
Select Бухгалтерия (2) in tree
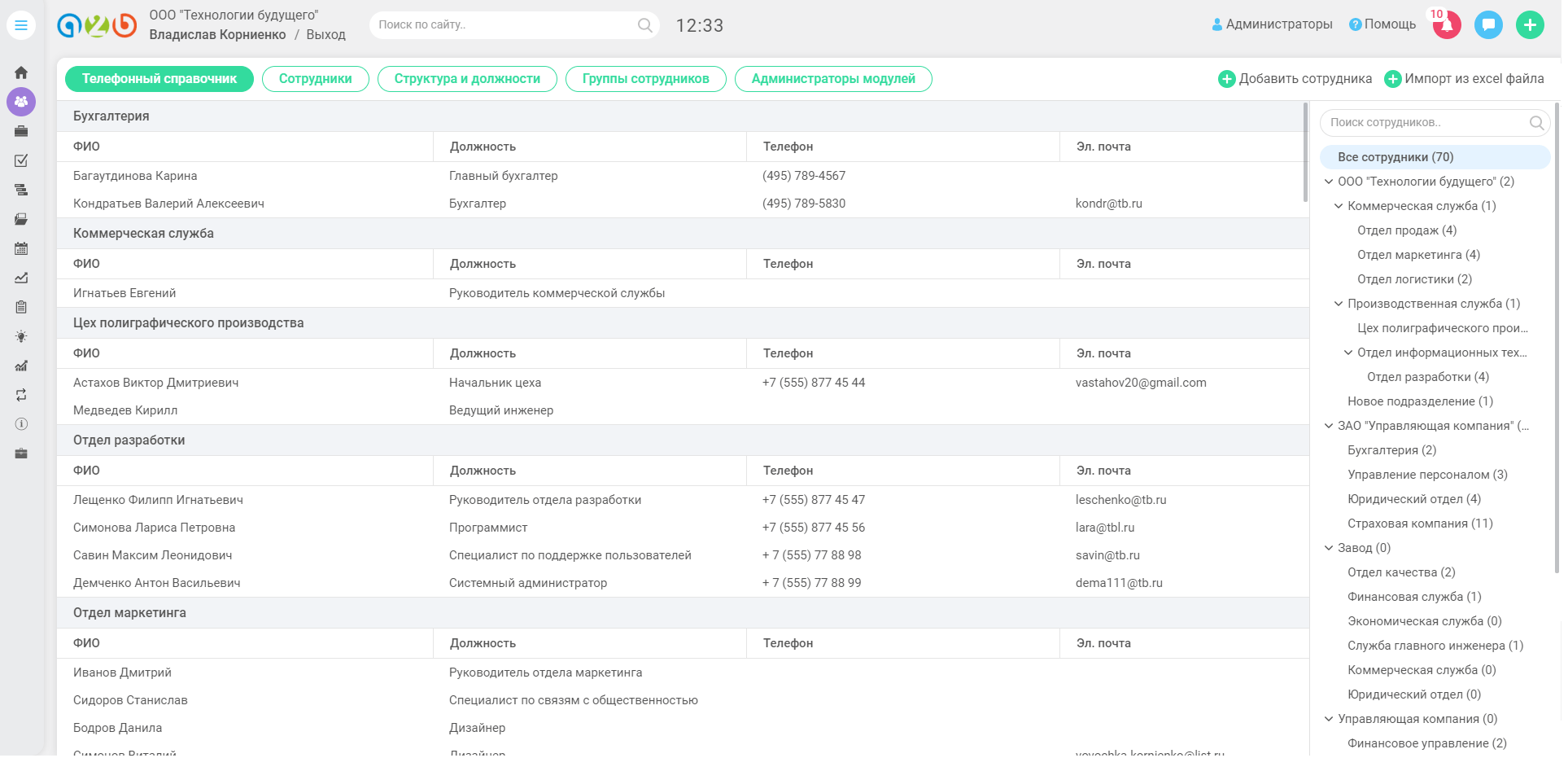[1391, 450]
